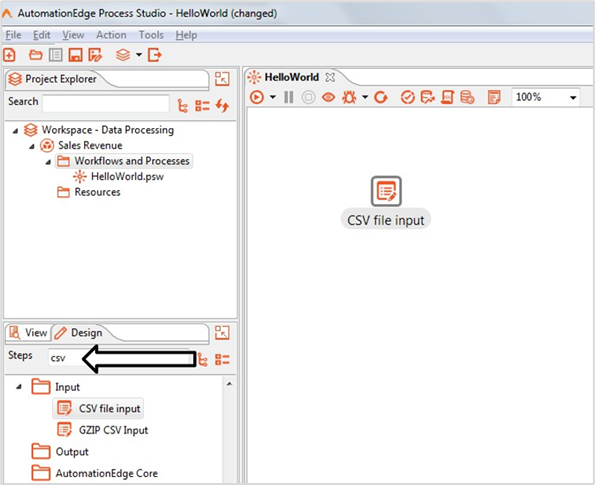This screenshot has width=595, height=485.
Task: Click the Pause workflow icon
Action: 289,97
